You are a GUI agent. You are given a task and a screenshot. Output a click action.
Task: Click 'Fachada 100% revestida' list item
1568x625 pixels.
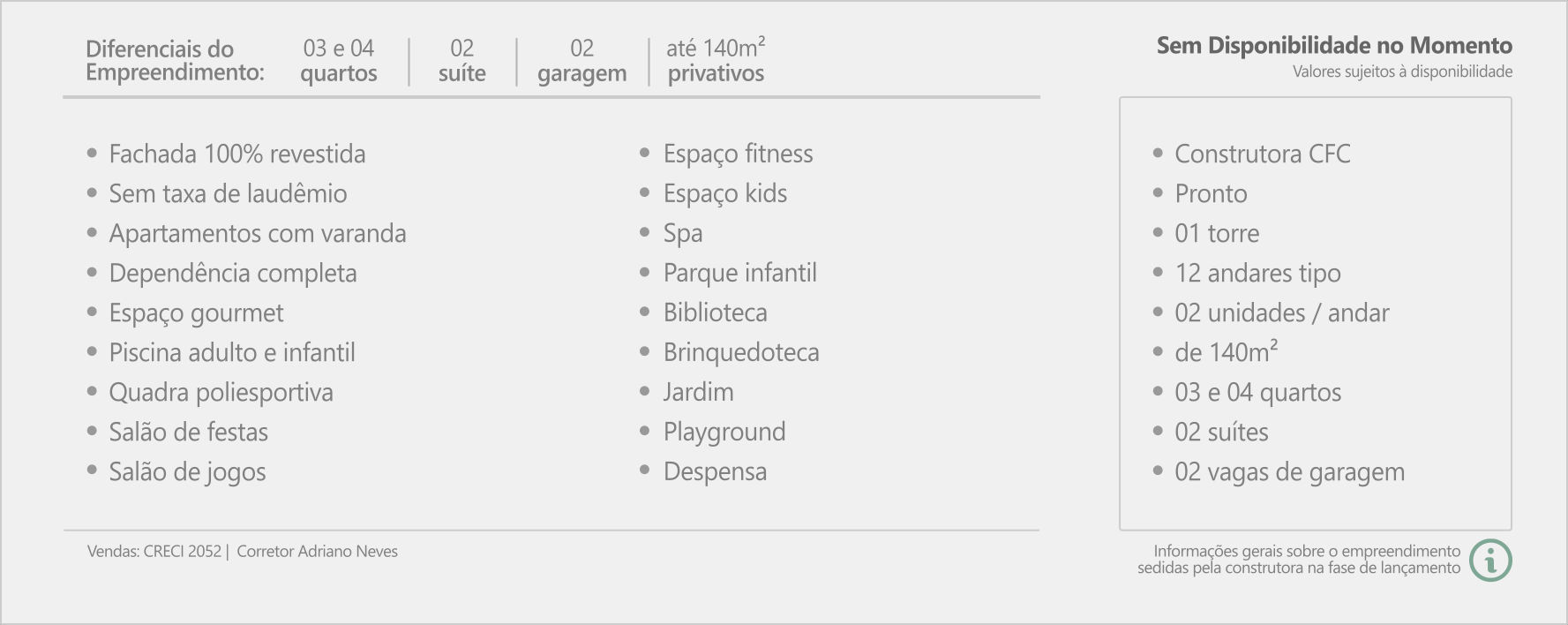(237, 154)
